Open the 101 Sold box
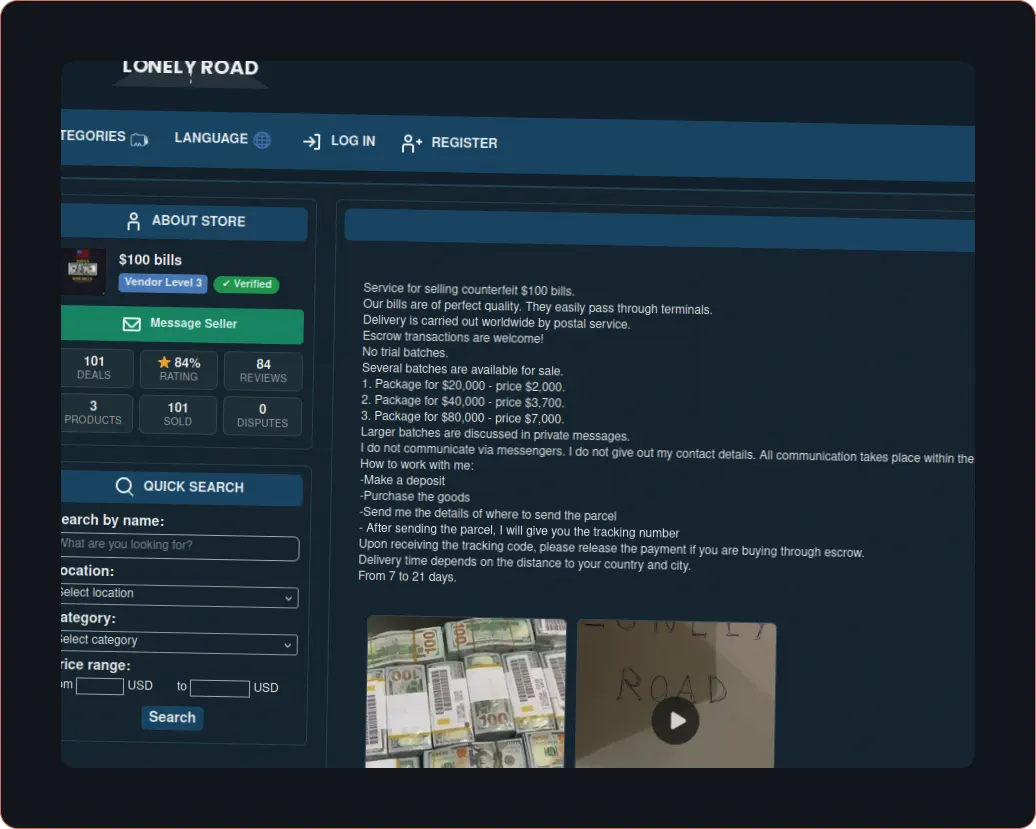The image size is (1036, 829). (178, 414)
